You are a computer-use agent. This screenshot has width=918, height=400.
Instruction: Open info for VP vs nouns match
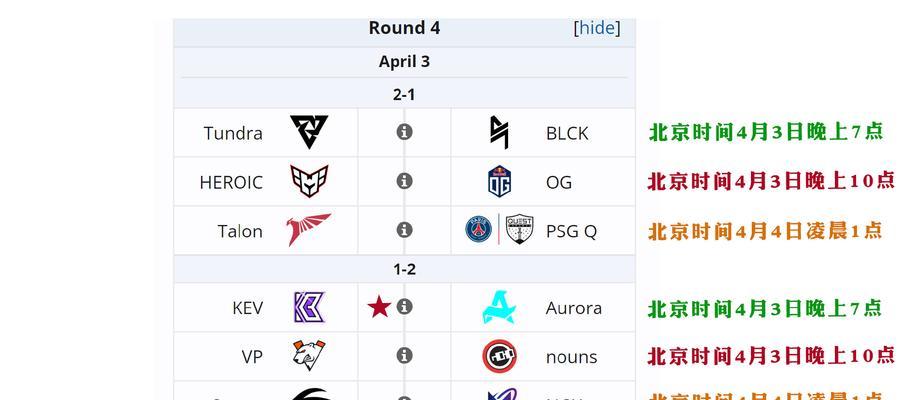click(x=404, y=355)
